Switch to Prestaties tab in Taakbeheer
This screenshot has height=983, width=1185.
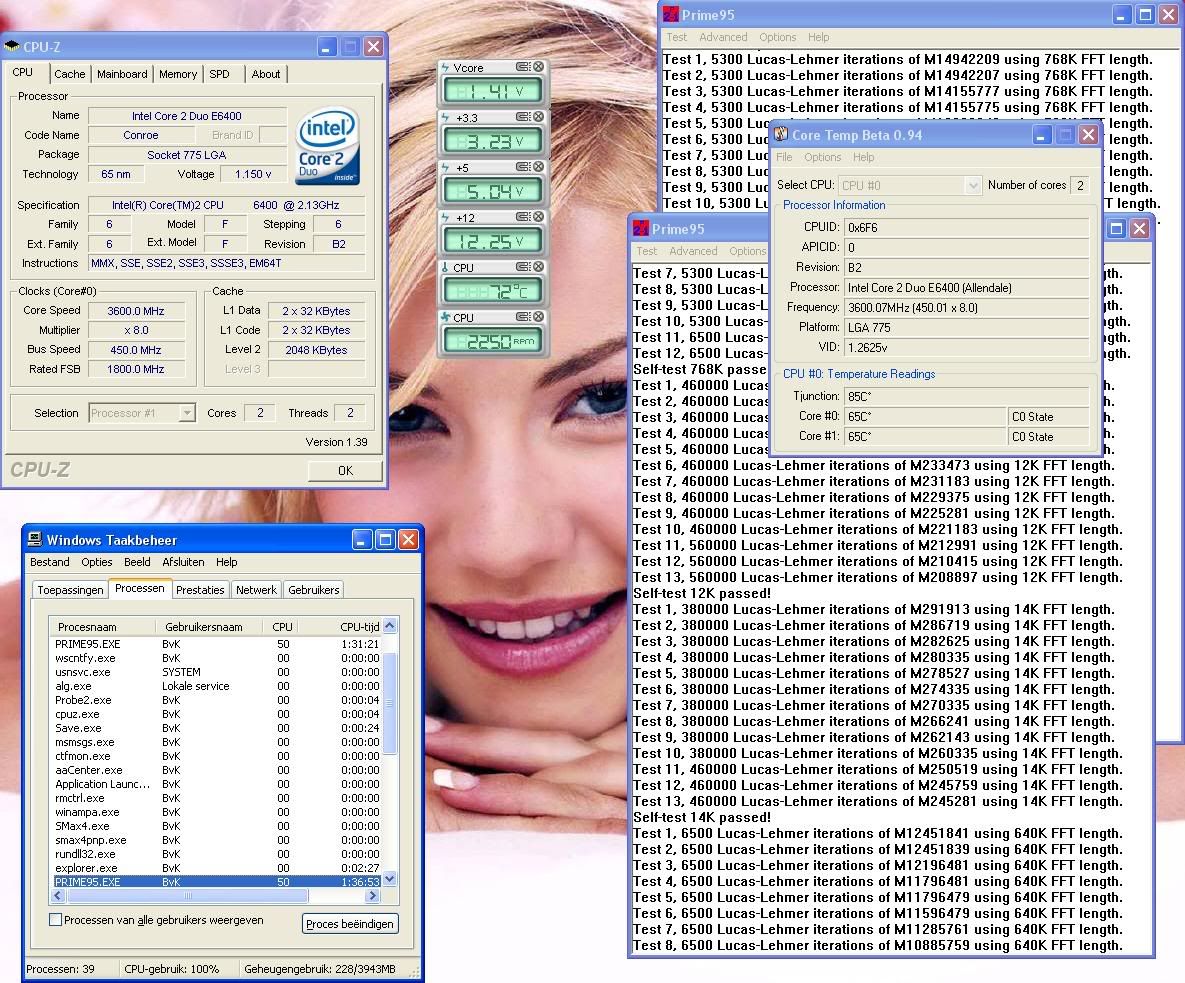(200, 590)
